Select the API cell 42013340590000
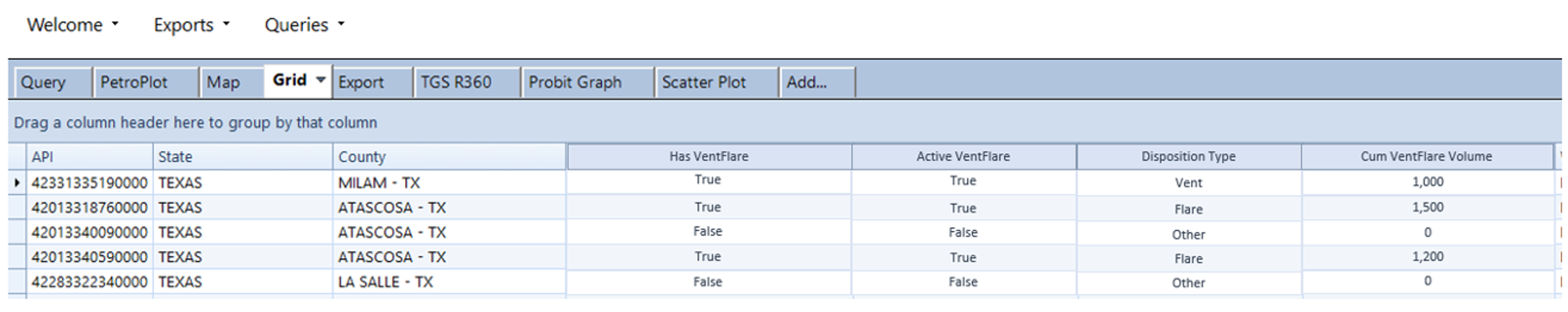The image size is (1568, 312). pos(90,257)
